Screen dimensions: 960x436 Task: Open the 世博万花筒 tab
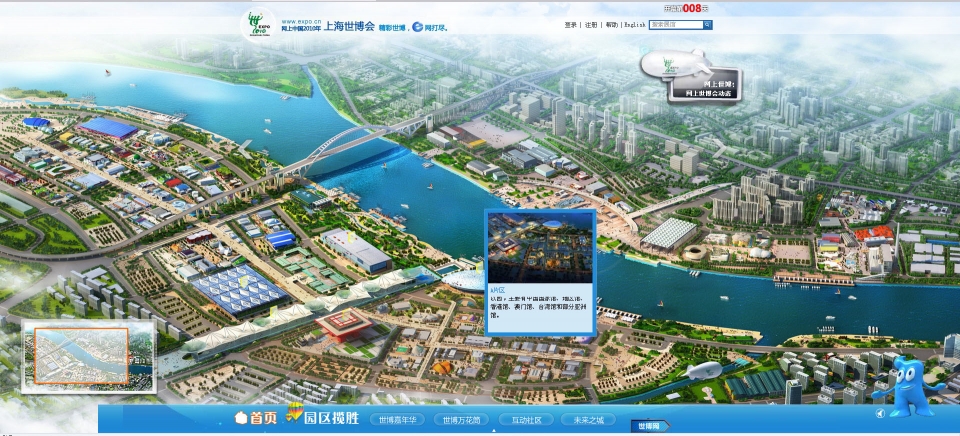click(x=461, y=420)
